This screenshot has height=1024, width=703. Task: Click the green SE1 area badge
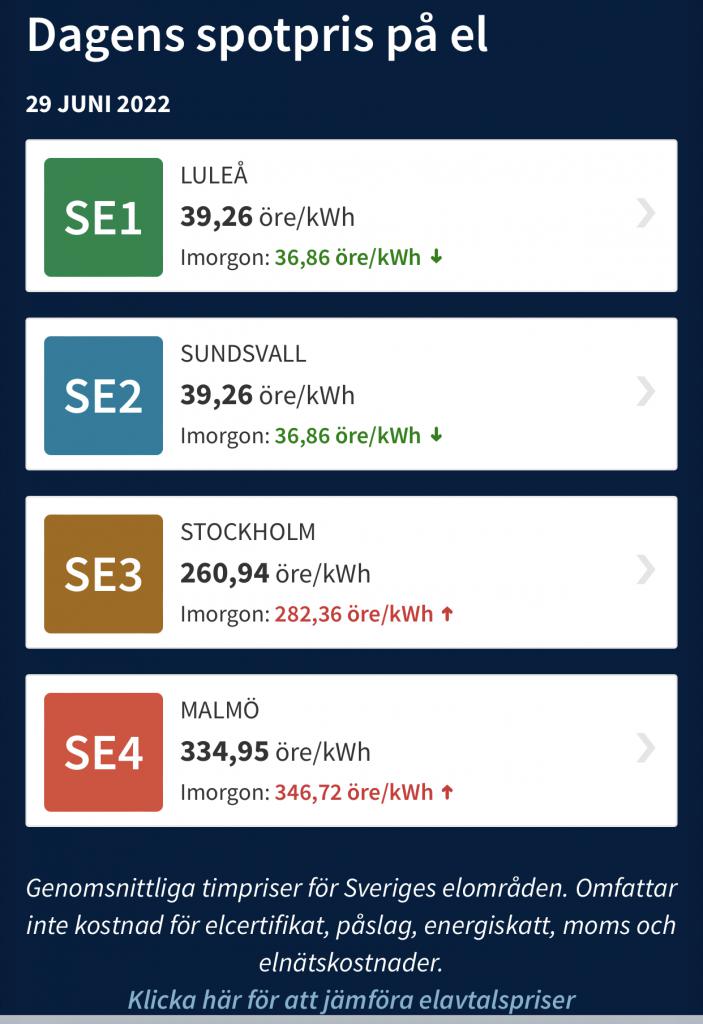pos(103,217)
